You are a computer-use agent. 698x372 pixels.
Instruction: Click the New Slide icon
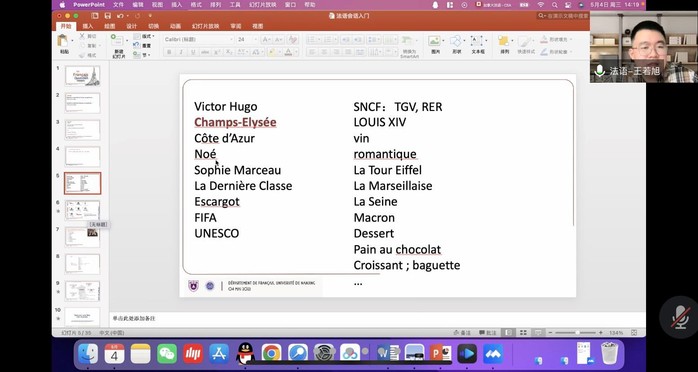click(117, 41)
